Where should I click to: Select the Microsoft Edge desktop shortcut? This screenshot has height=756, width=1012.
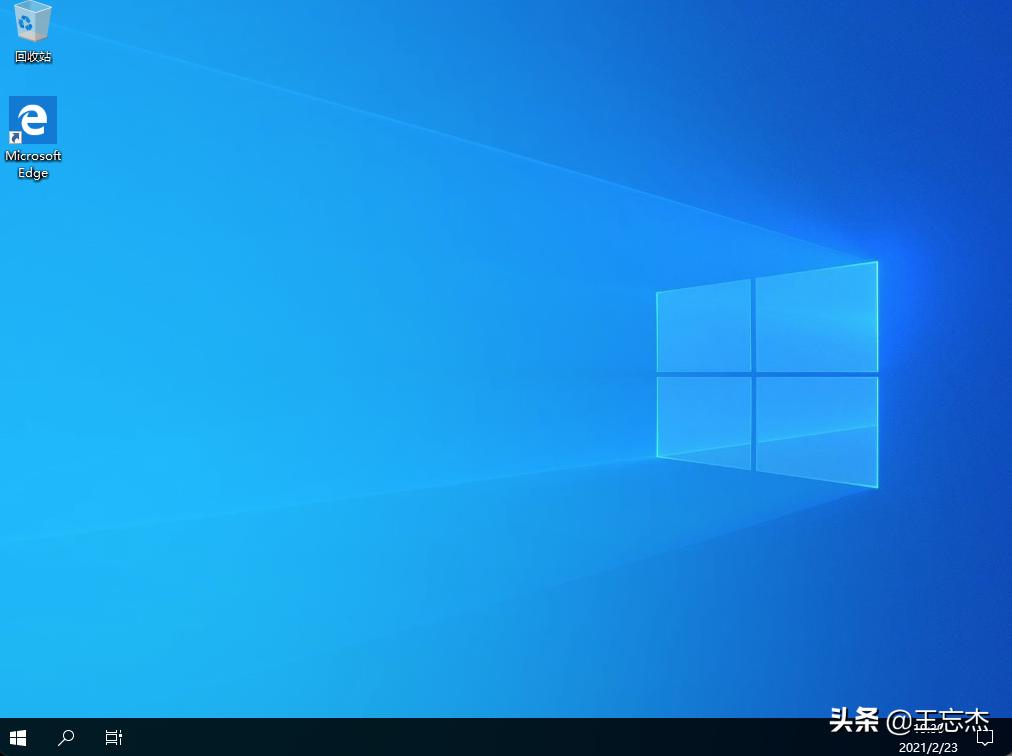pos(33,138)
